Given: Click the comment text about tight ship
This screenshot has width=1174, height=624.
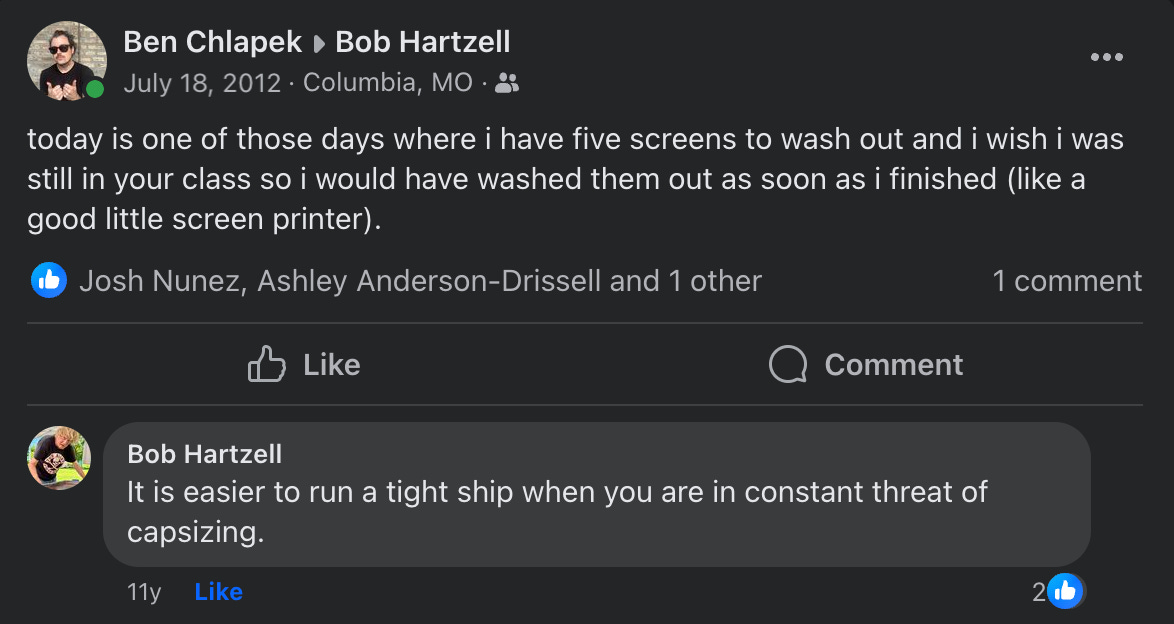Looking at the screenshot, I should click(557, 511).
